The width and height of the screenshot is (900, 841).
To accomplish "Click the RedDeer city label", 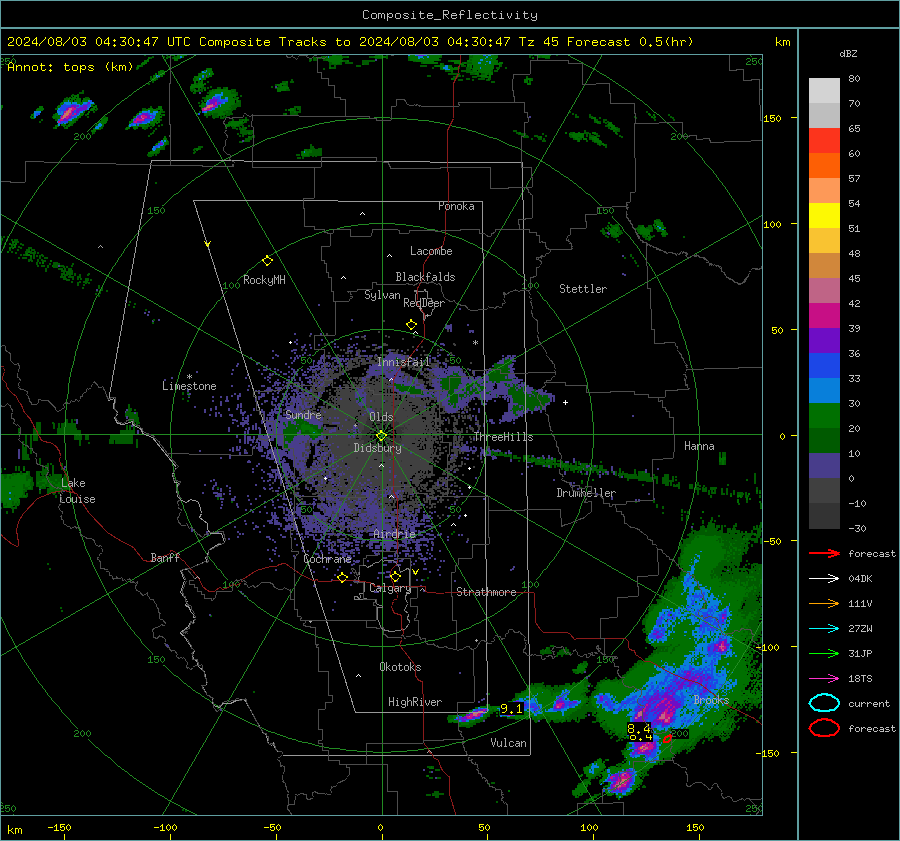I will tap(424, 303).
